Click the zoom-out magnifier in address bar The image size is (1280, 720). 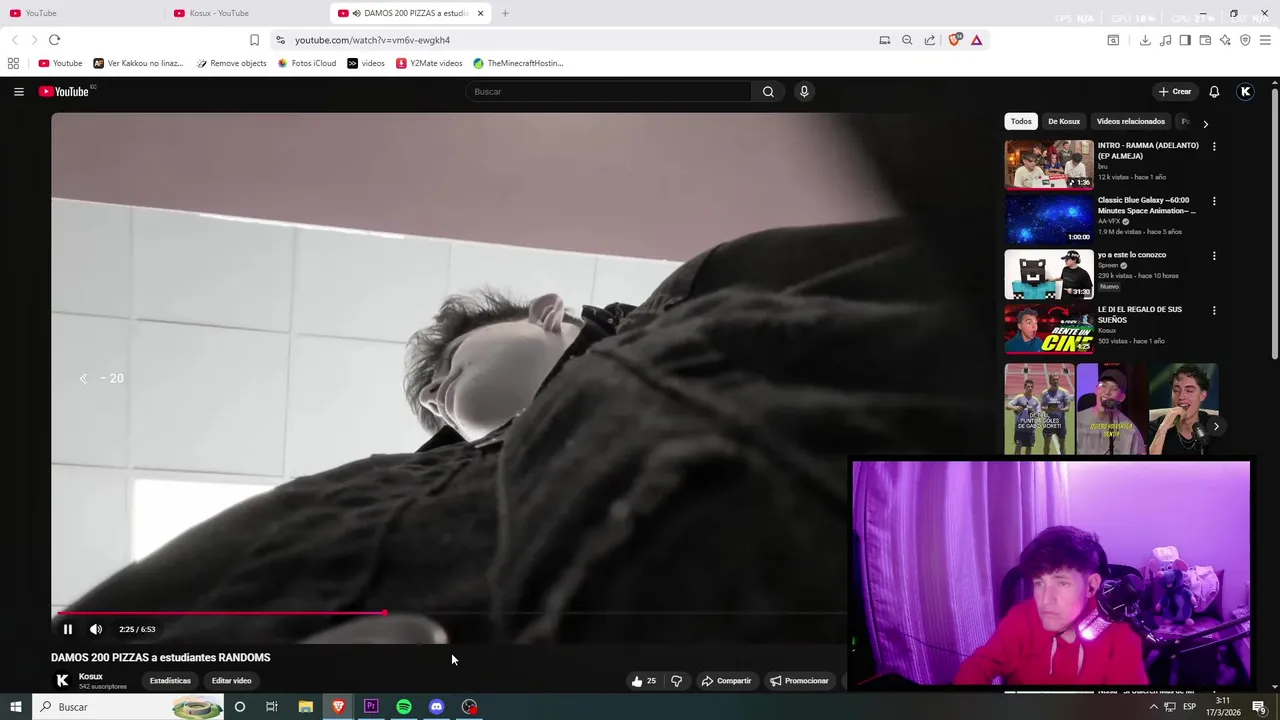click(x=907, y=40)
